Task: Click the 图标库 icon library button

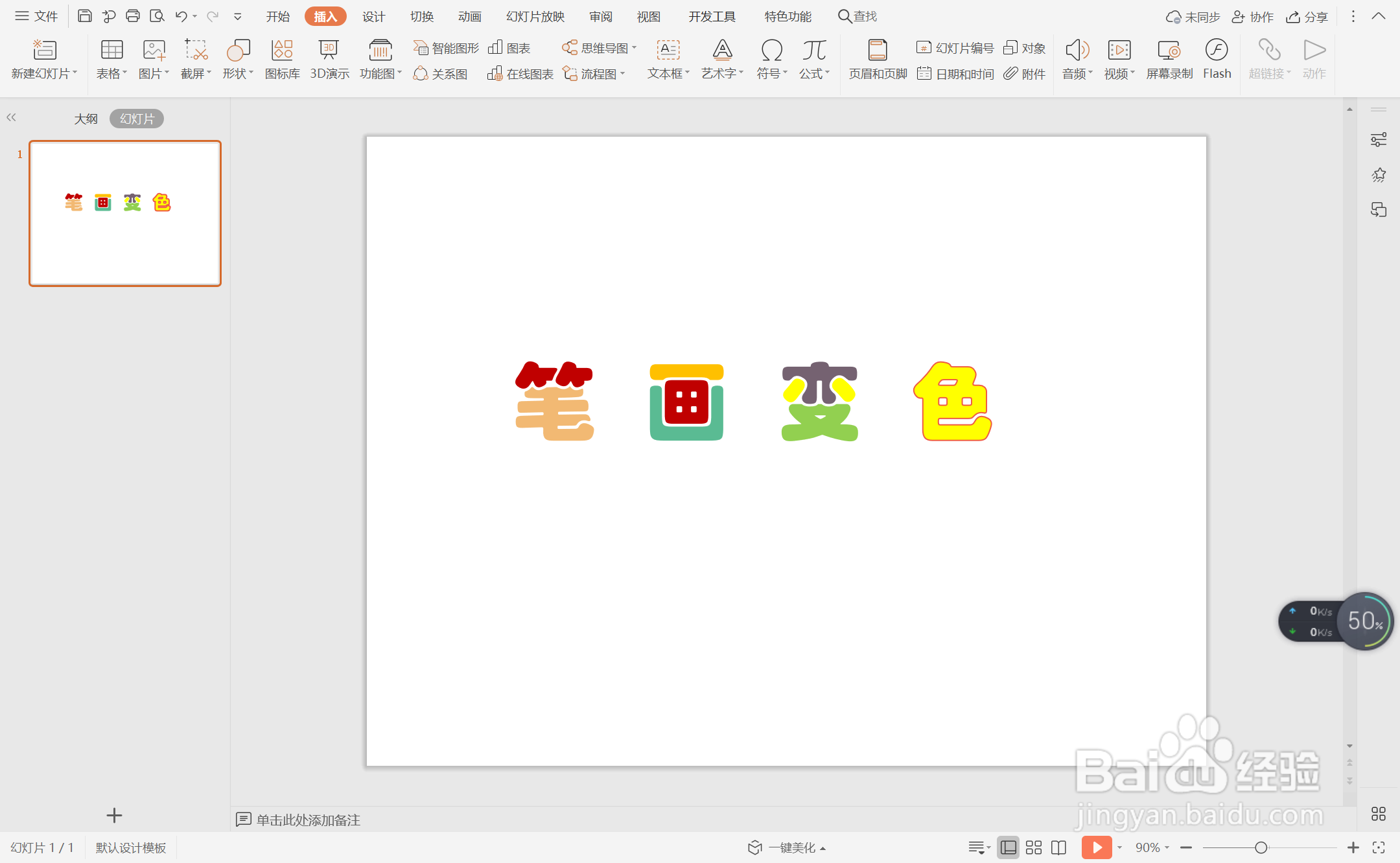Action: coord(282,58)
